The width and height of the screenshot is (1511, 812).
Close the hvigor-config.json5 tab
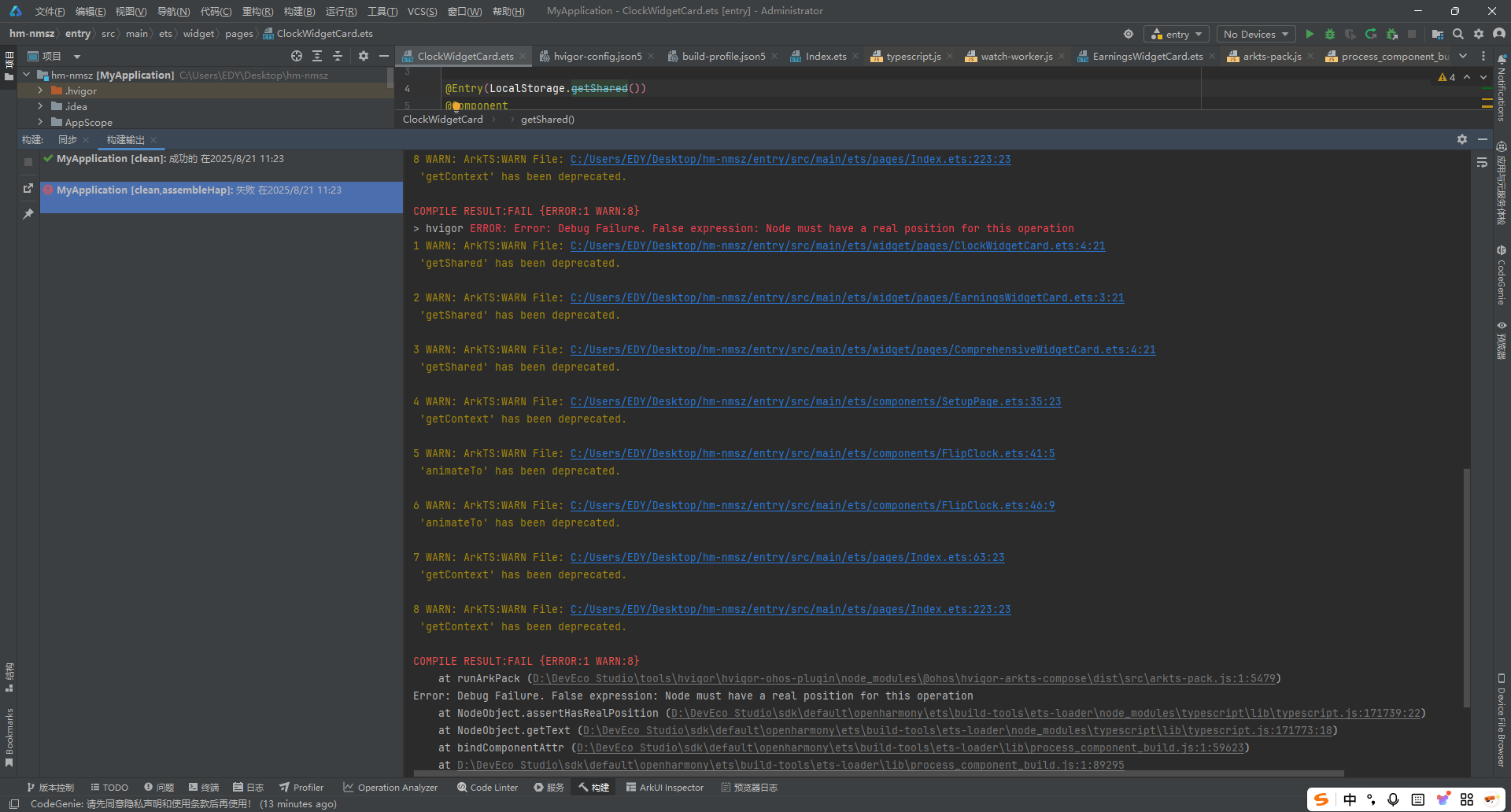[x=651, y=56]
